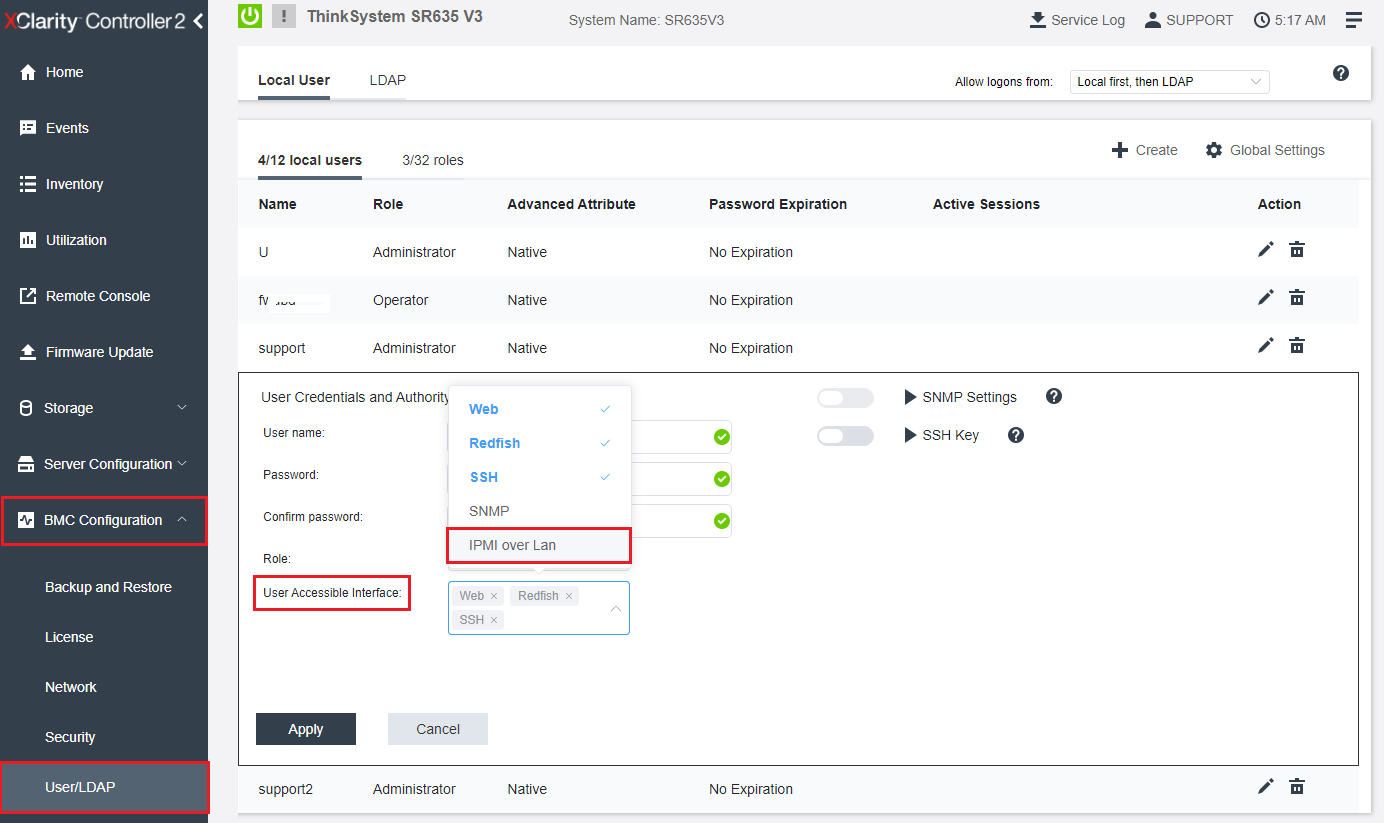The width and height of the screenshot is (1384, 823).
Task: Enable the SSH Key toggle switch
Action: pos(845,436)
